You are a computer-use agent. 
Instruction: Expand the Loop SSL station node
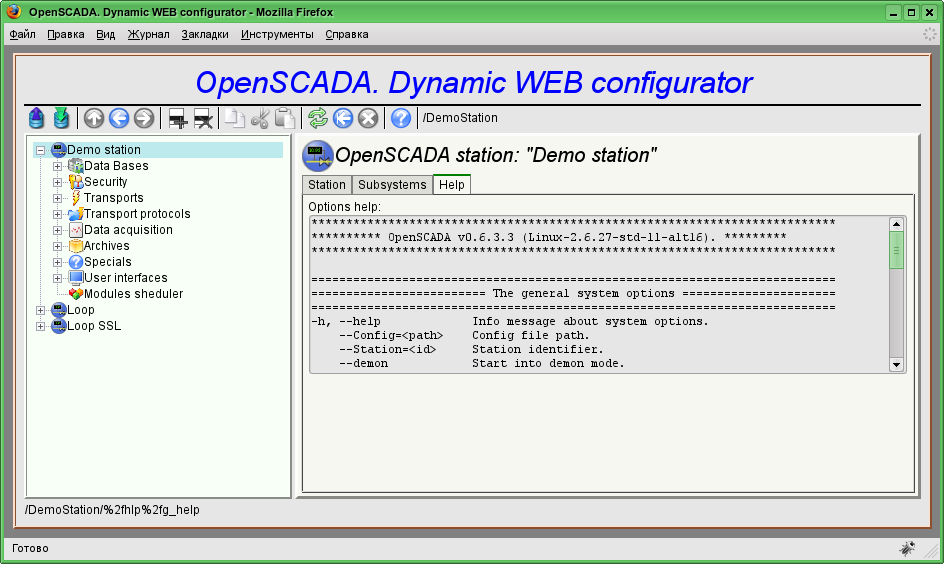(x=40, y=326)
